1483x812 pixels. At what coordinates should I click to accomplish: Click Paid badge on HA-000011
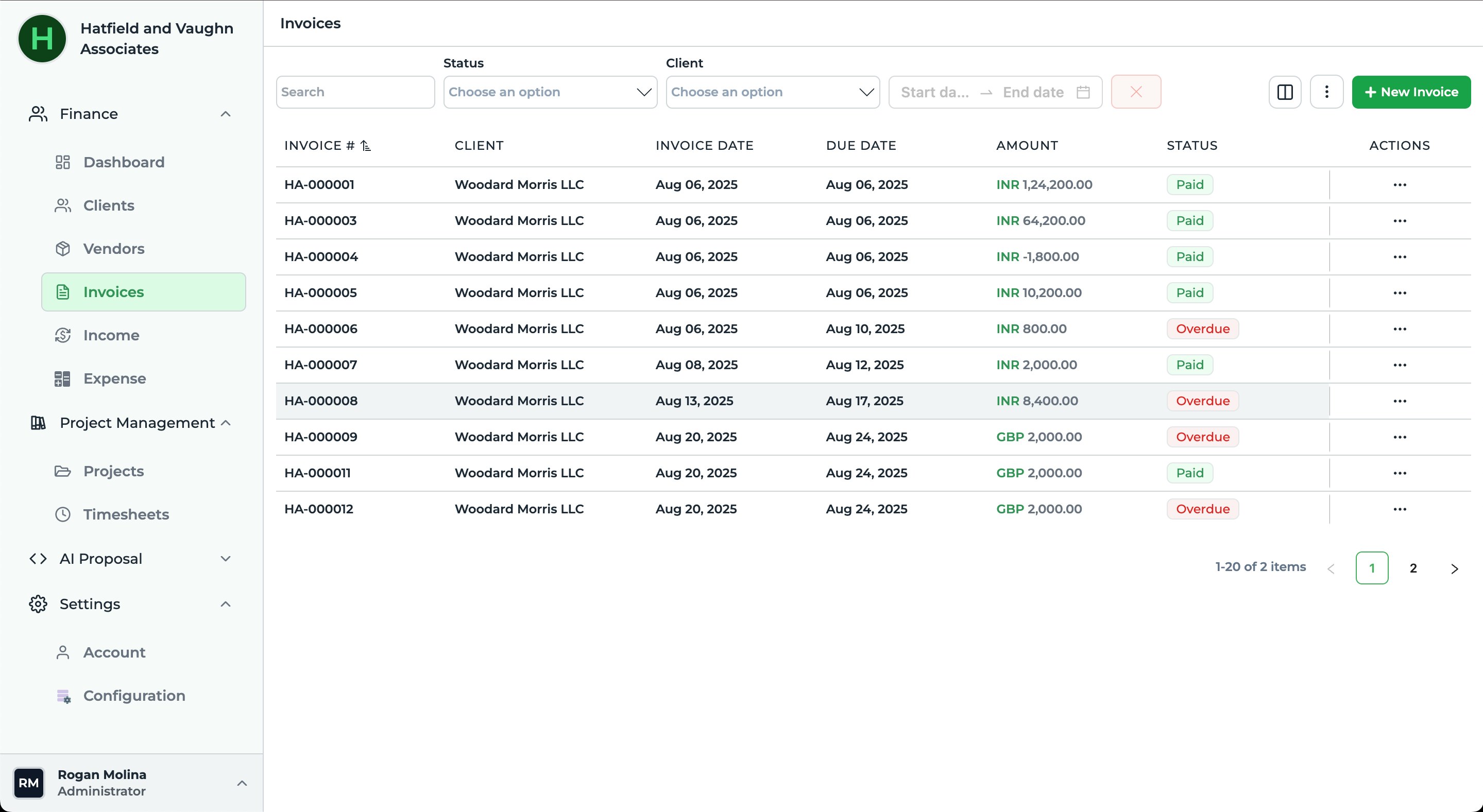1190,473
